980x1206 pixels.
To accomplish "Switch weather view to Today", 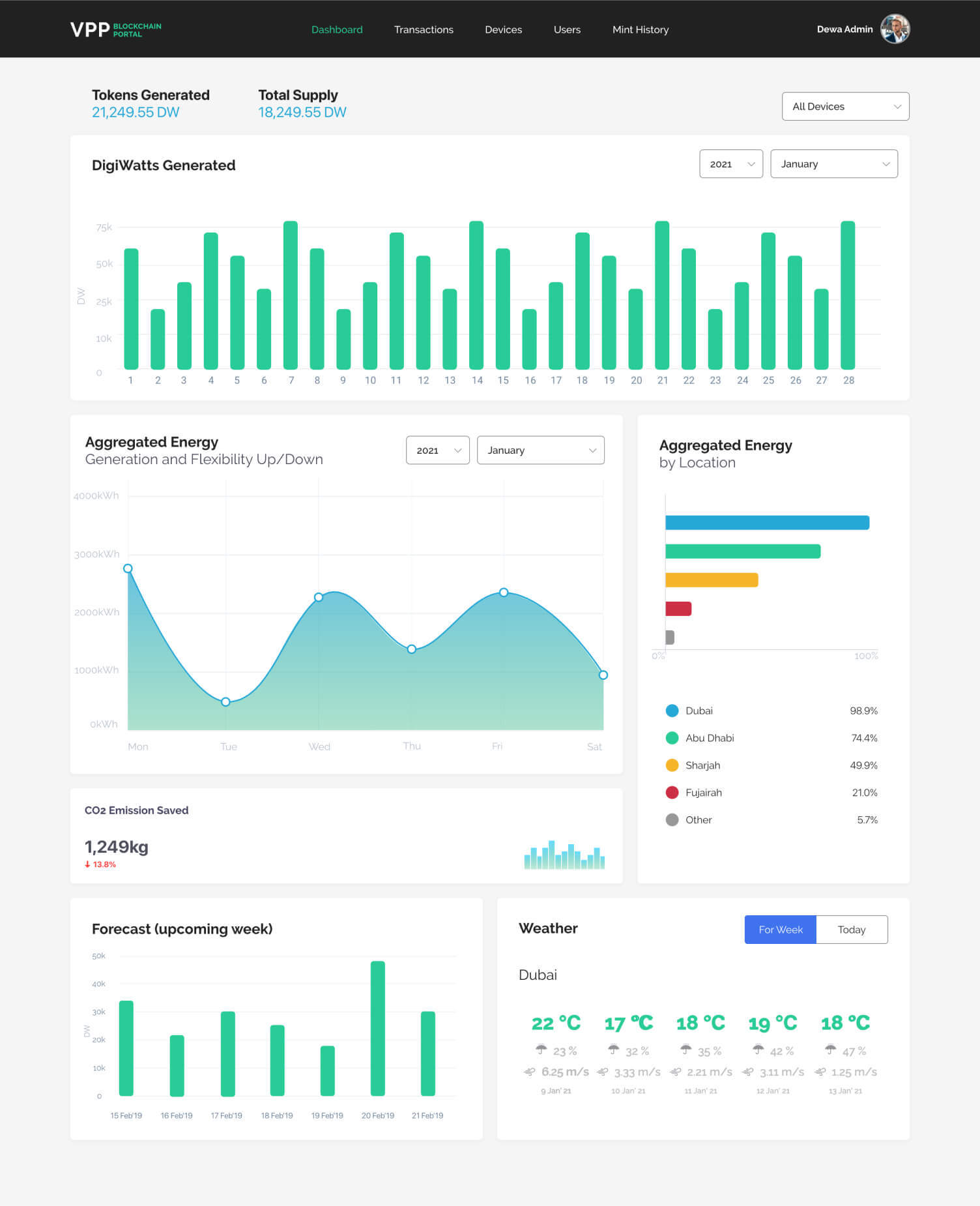I will pos(851,930).
